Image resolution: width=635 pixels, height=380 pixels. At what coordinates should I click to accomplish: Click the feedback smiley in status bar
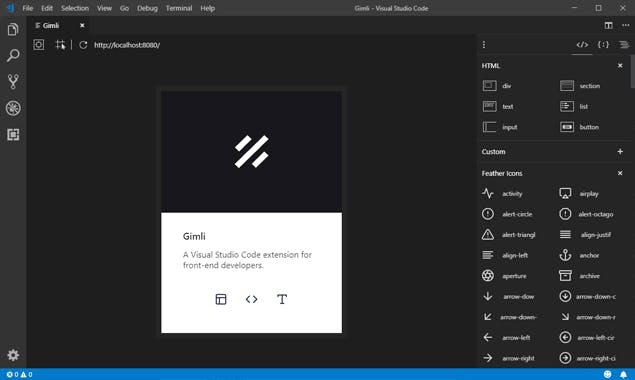pyautogui.click(x=607, y=374)
